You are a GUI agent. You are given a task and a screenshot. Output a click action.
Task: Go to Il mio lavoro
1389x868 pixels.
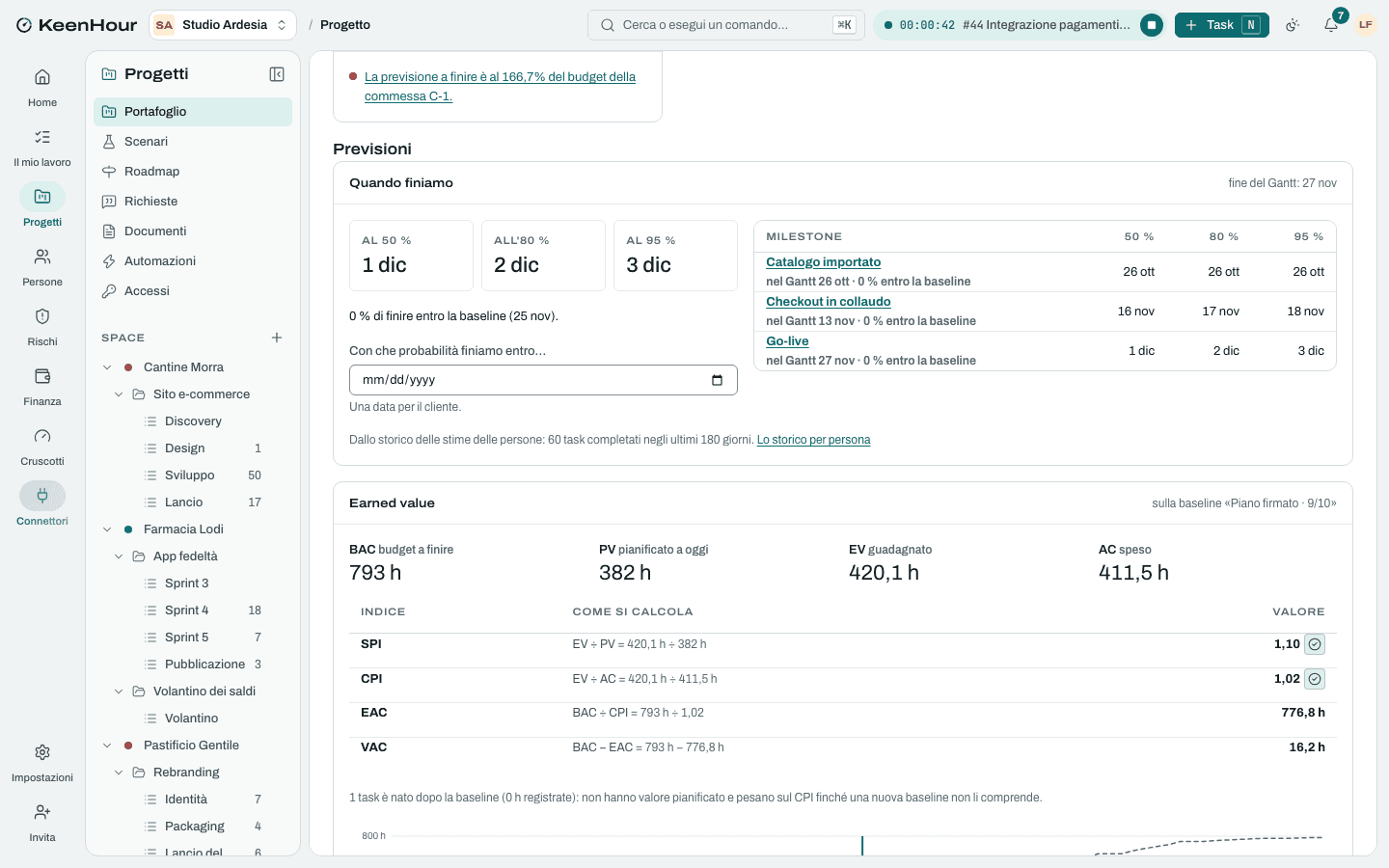pos(42,148)
